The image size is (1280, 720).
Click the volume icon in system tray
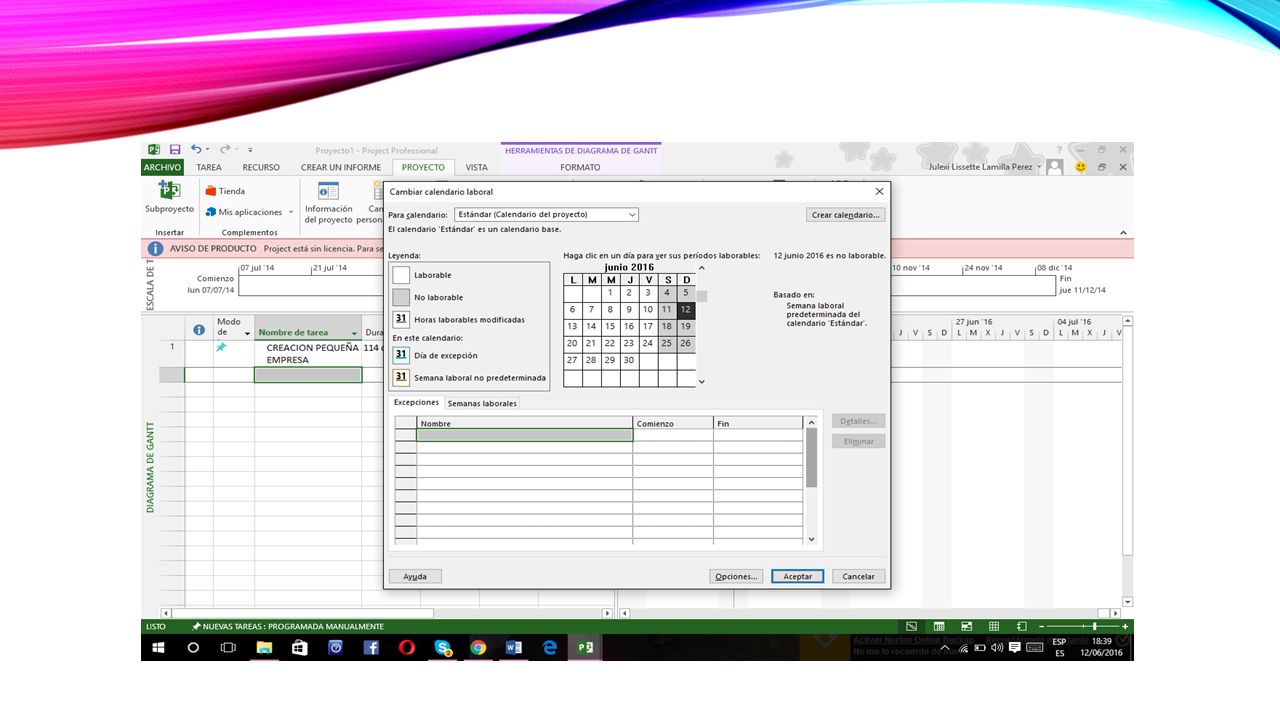(x=996, y=648)
